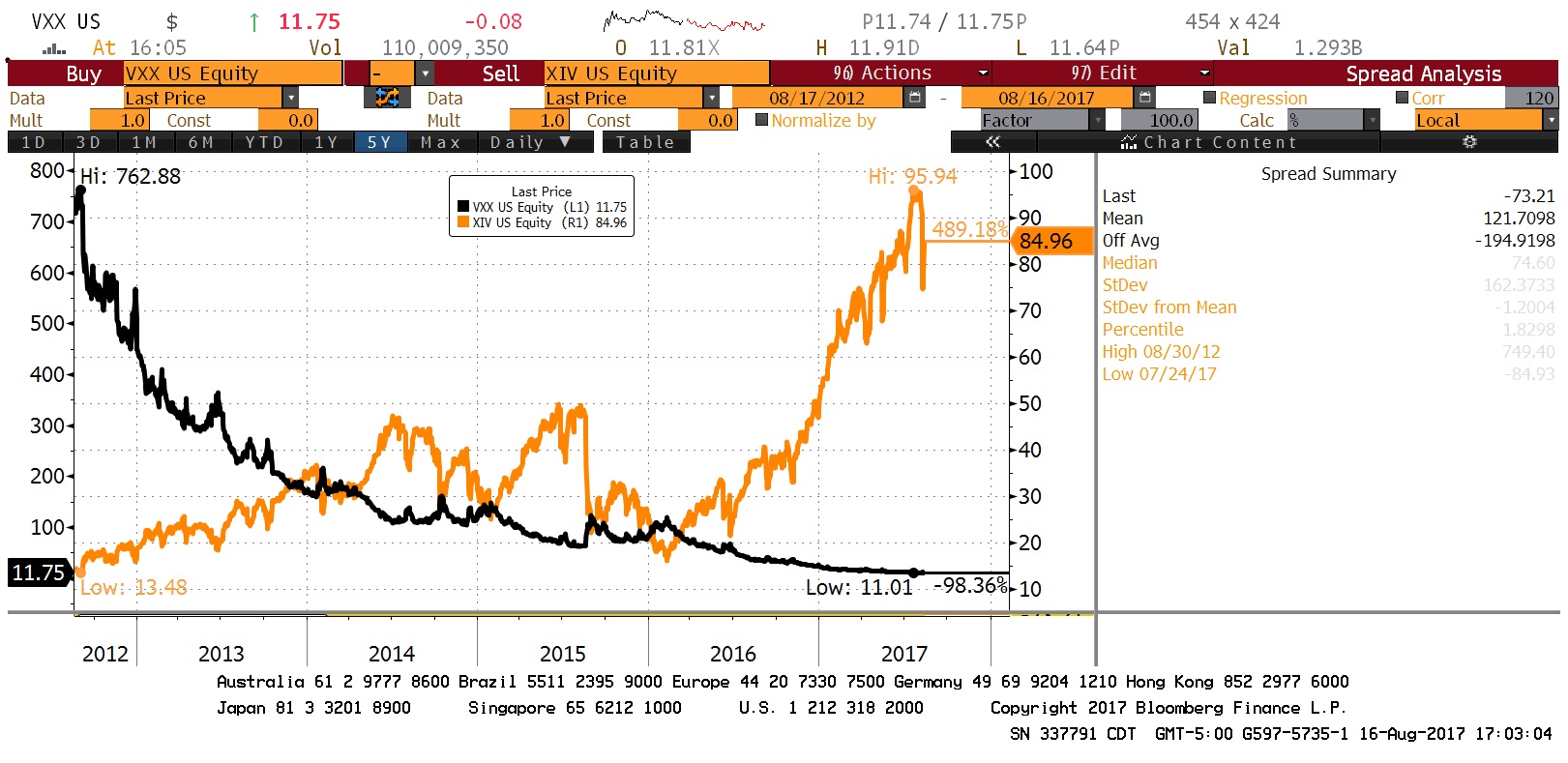
Task: Open the Chart Content panel
Action: (x=1209, y=142)
